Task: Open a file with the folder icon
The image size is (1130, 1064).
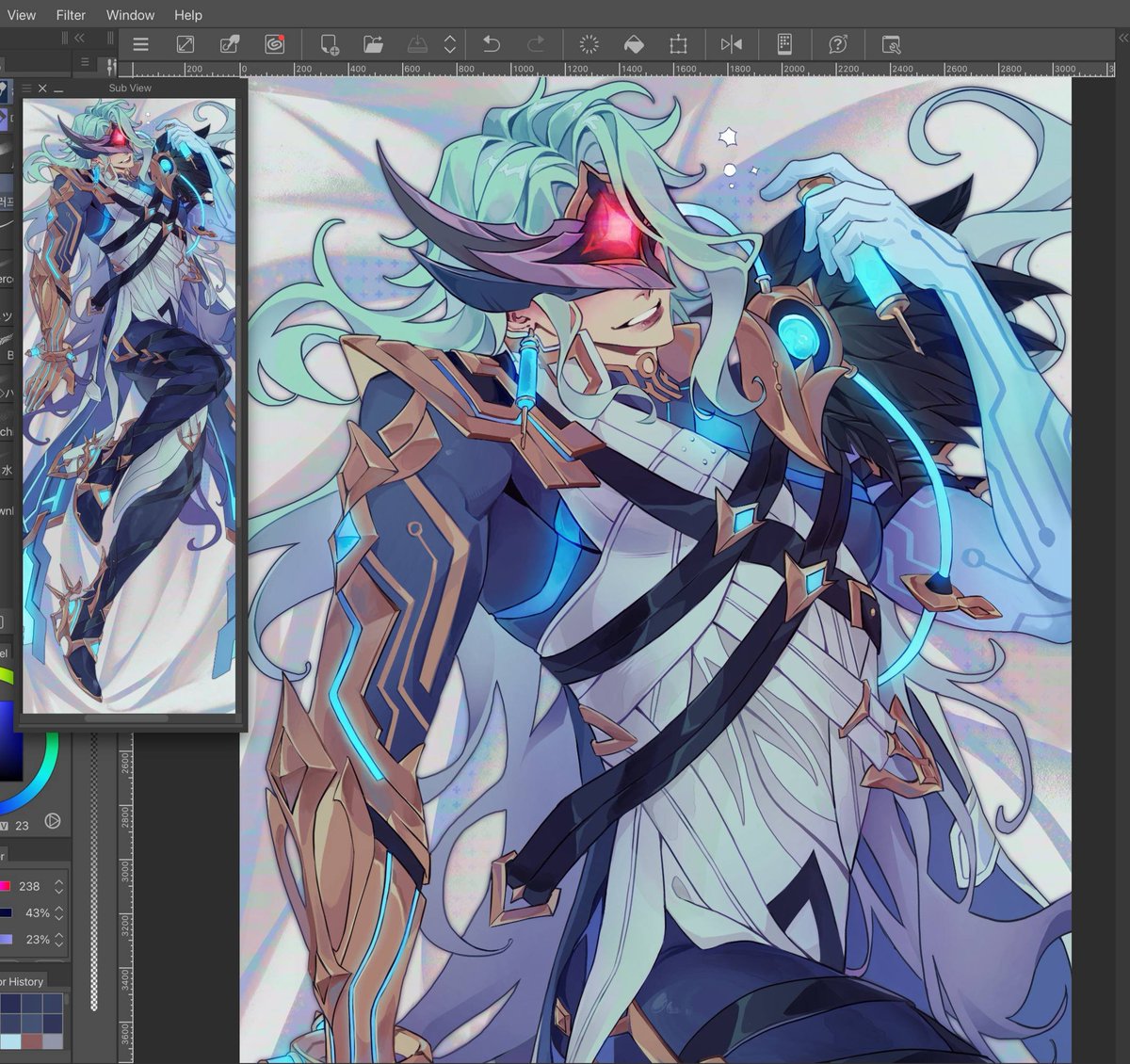Action: point(374,44)
